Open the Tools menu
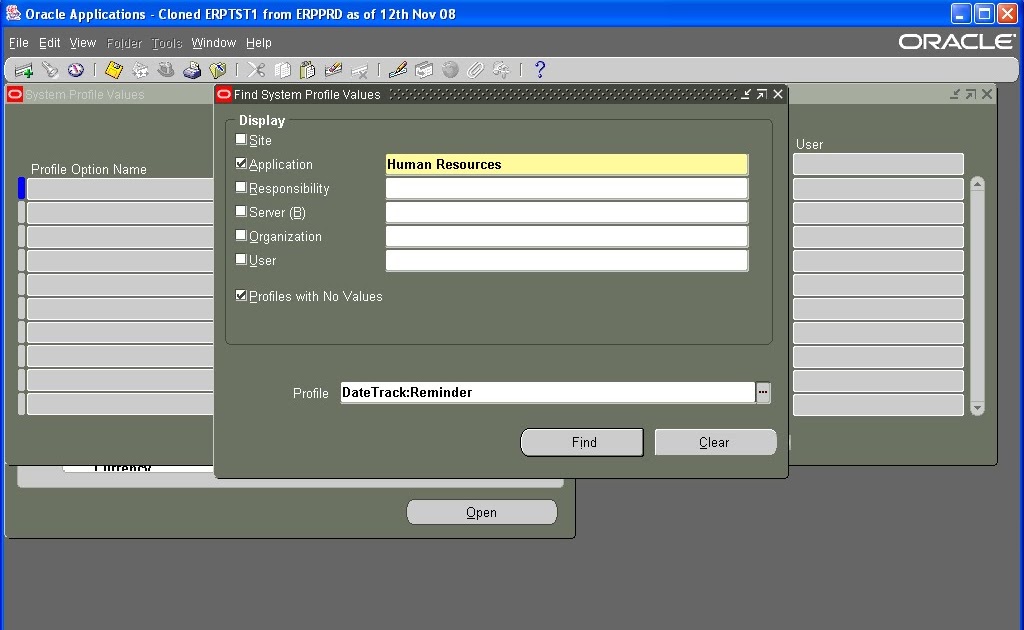Image resolution: width=1024 pixels, height=630 pixels. click(167, 43)
